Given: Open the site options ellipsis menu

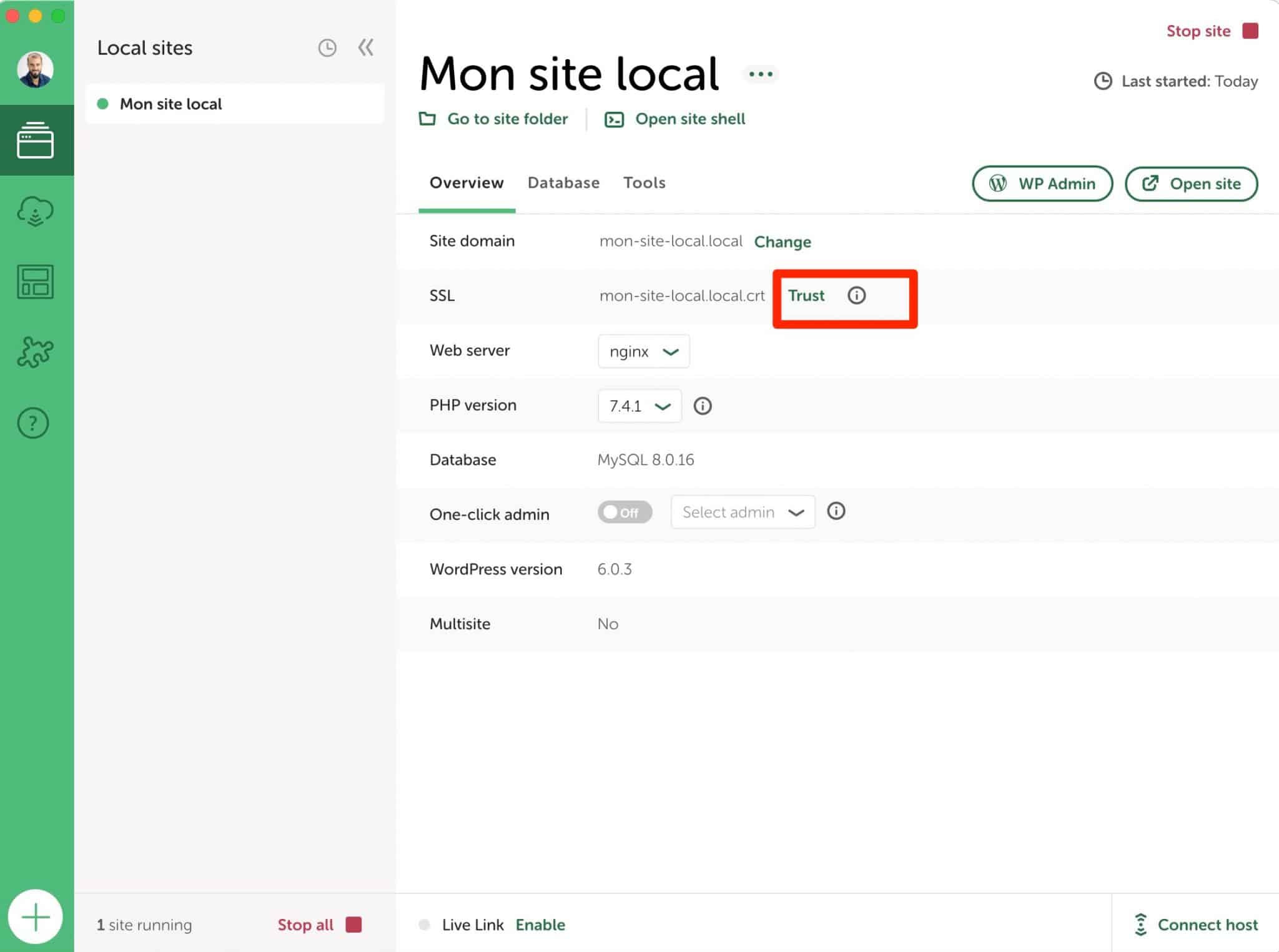Looking at the screenshot, I should tap(761, 74).
